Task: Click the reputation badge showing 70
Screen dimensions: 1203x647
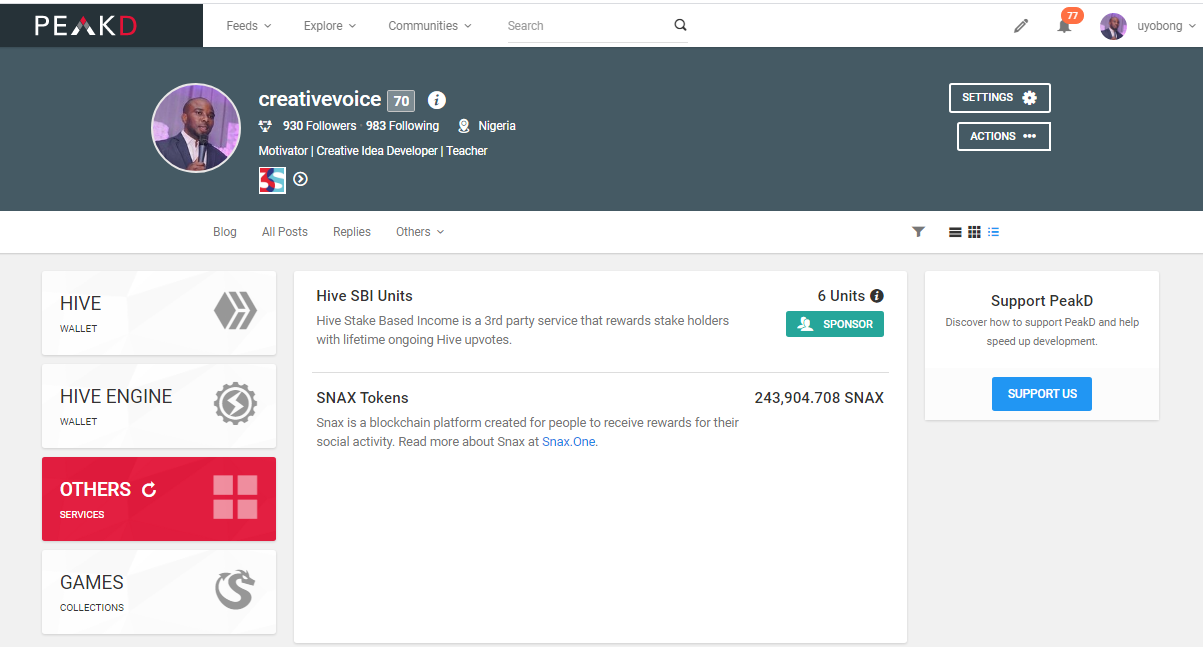Action: coord(401,101)
